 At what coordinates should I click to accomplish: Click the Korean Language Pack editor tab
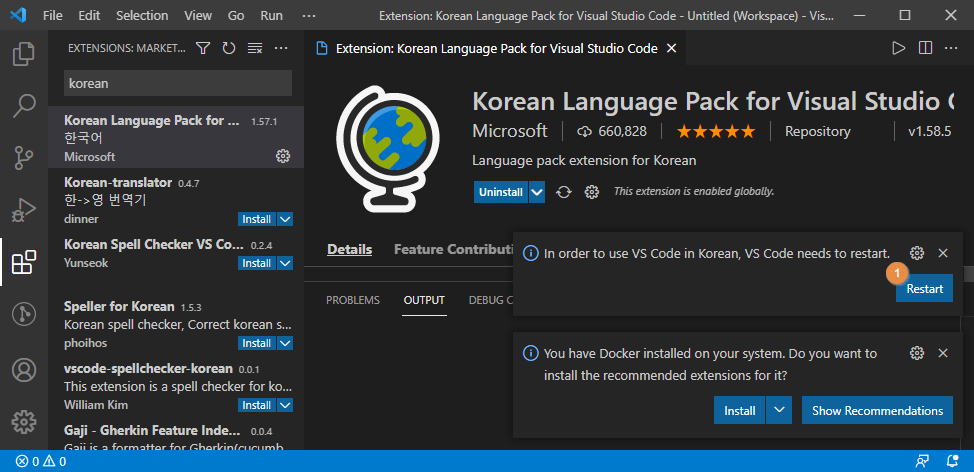coord(496,48)
